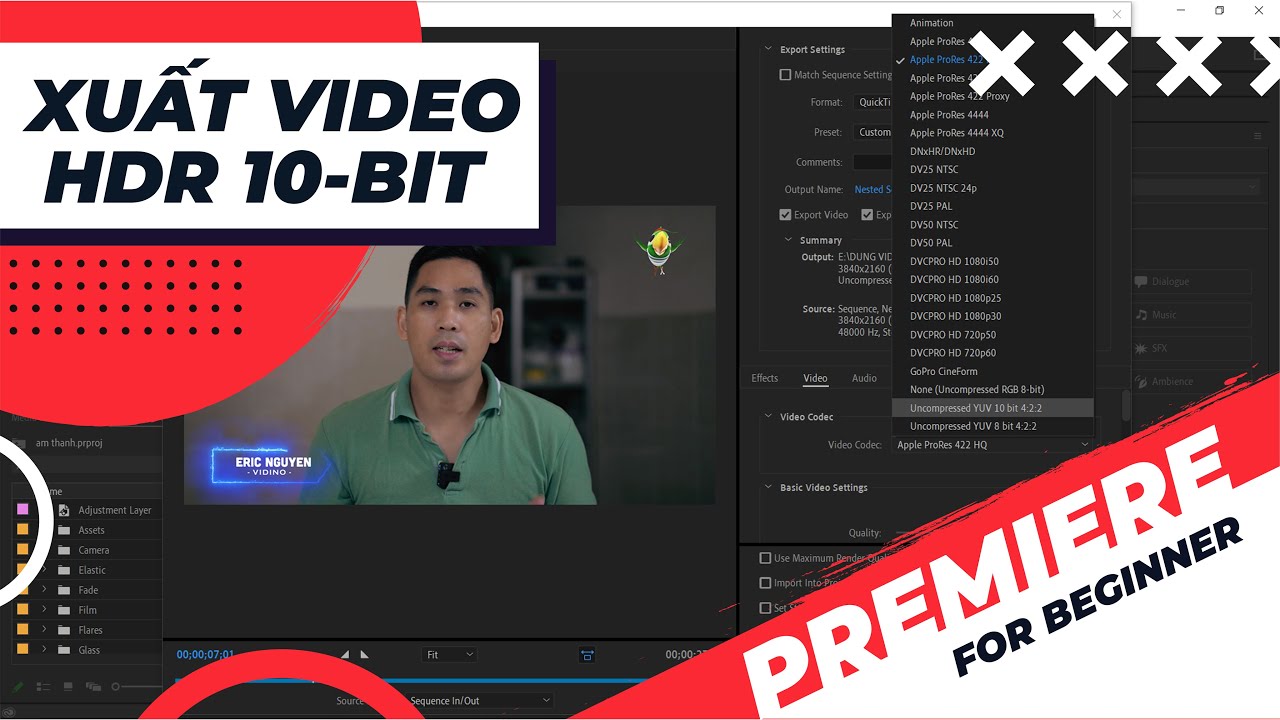Open the Video Codec dropdown
This screenshot has width=1280, height=720.
tap(992, 445)
